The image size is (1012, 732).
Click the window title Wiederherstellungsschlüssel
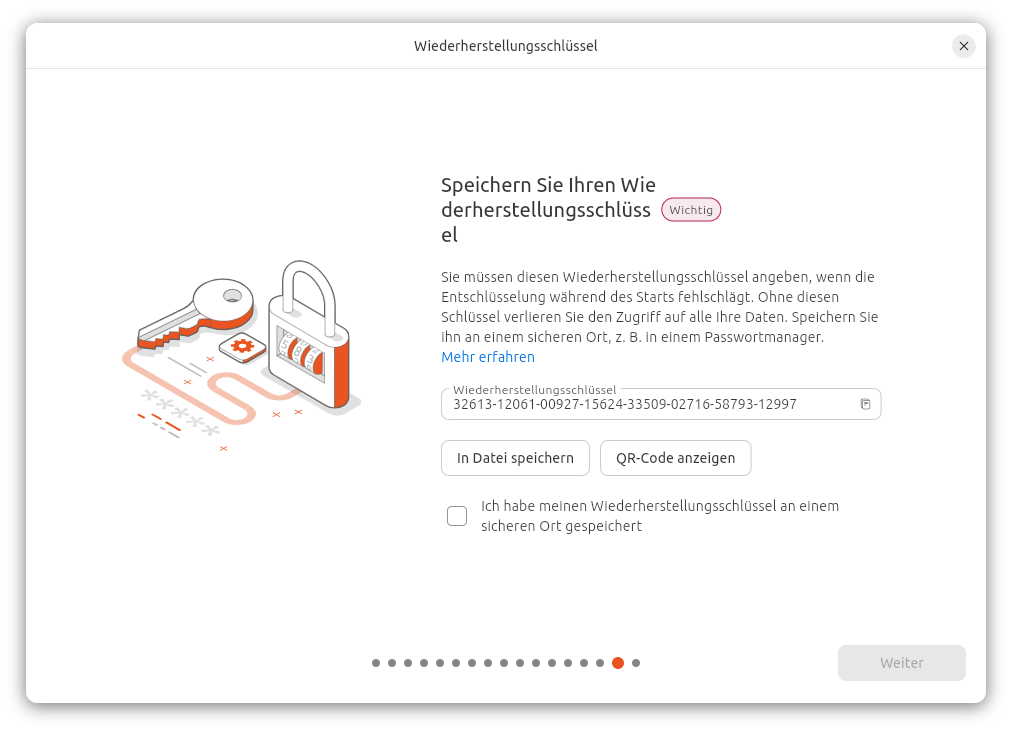(x=505, y=46)
